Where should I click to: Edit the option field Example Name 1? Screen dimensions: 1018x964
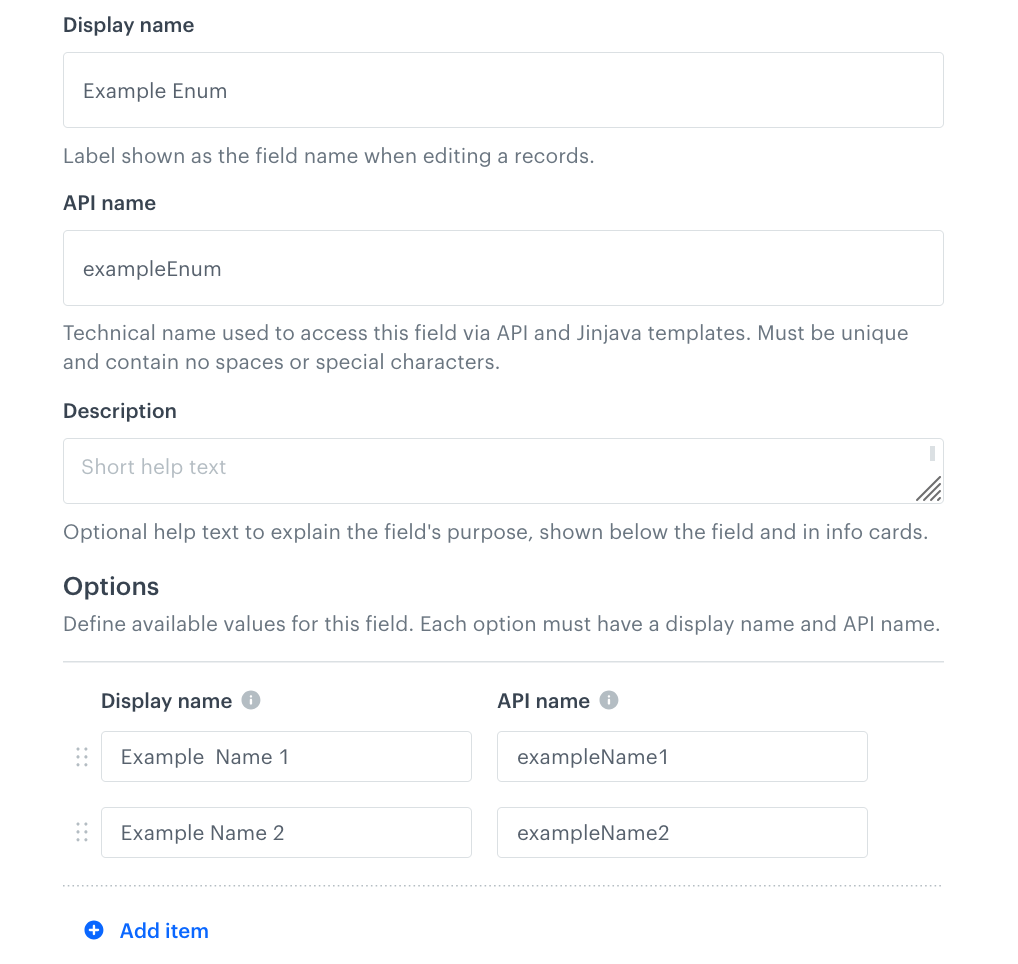tap(286, 757)
